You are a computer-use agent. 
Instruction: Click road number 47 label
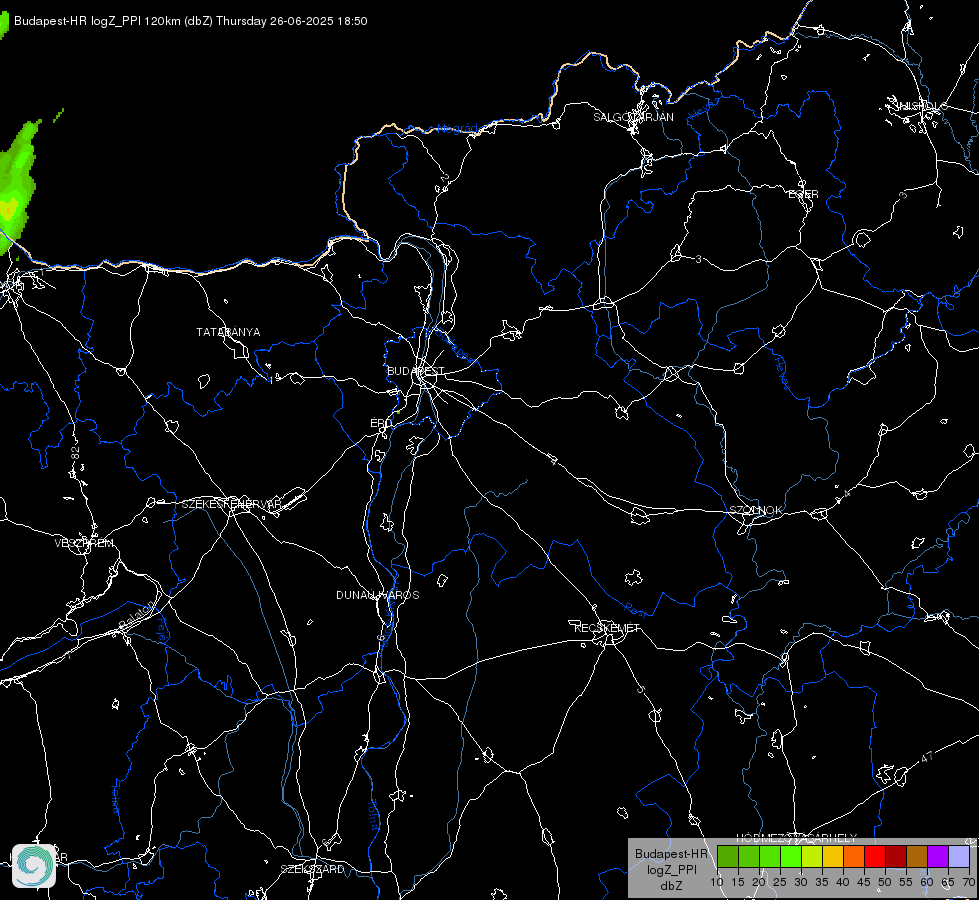pos(927,757)
